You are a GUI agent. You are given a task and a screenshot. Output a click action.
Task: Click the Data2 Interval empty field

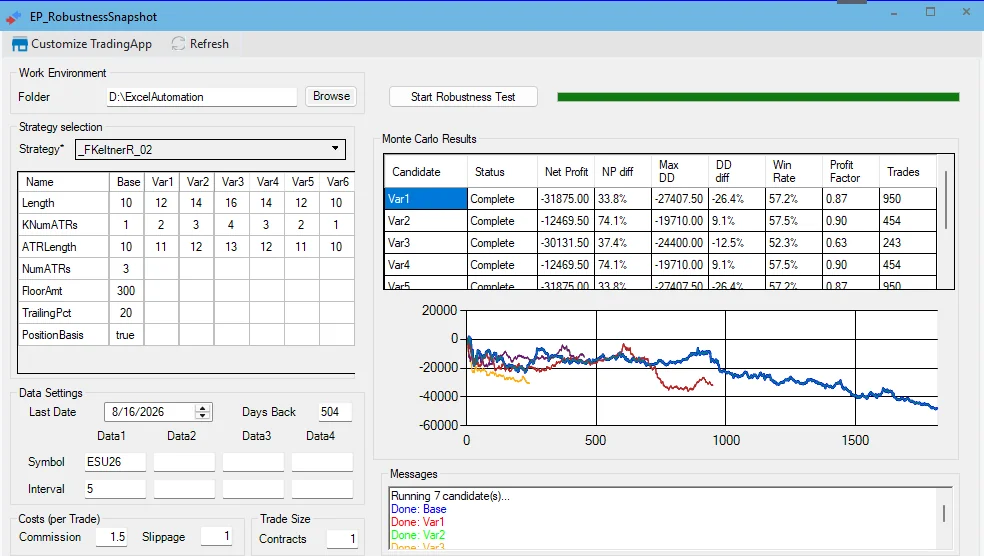click(x=184, y=489)
